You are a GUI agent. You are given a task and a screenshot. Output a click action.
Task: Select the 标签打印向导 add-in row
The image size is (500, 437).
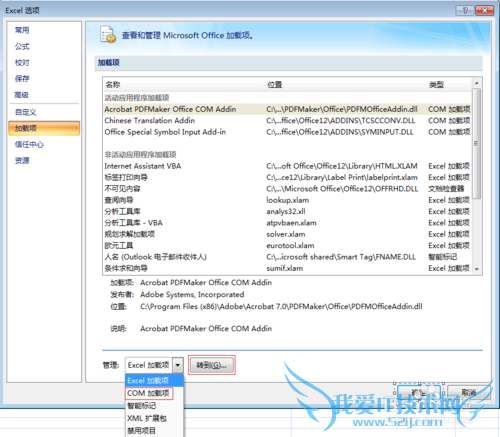[287, 177]
